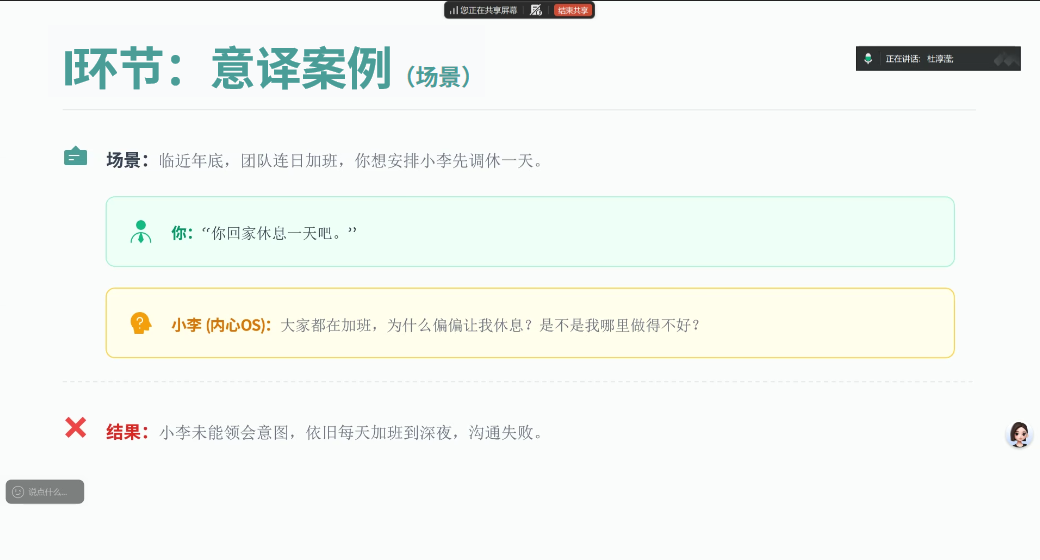
Task: Click the 结果 label in red
Action: click(x=127, y=433)
